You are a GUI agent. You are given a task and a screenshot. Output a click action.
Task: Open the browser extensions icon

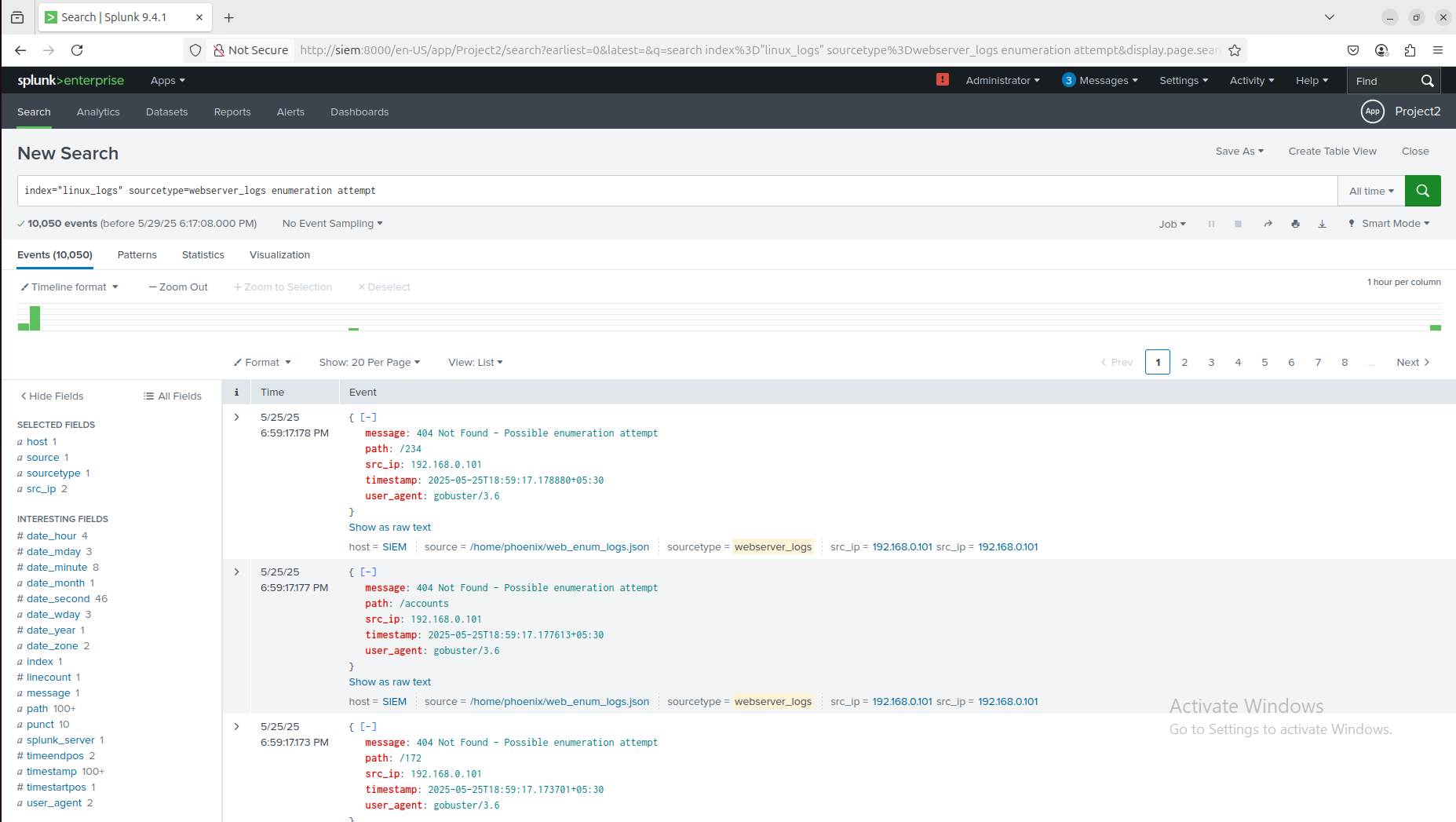coord(1410,50)
